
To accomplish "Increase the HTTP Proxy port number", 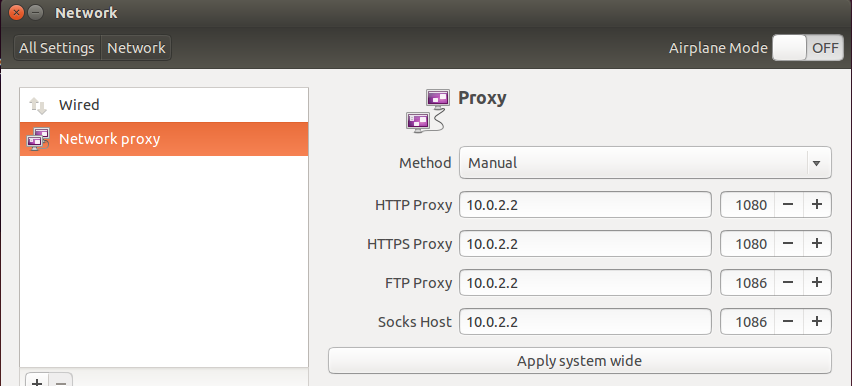I will click(817, 204).
